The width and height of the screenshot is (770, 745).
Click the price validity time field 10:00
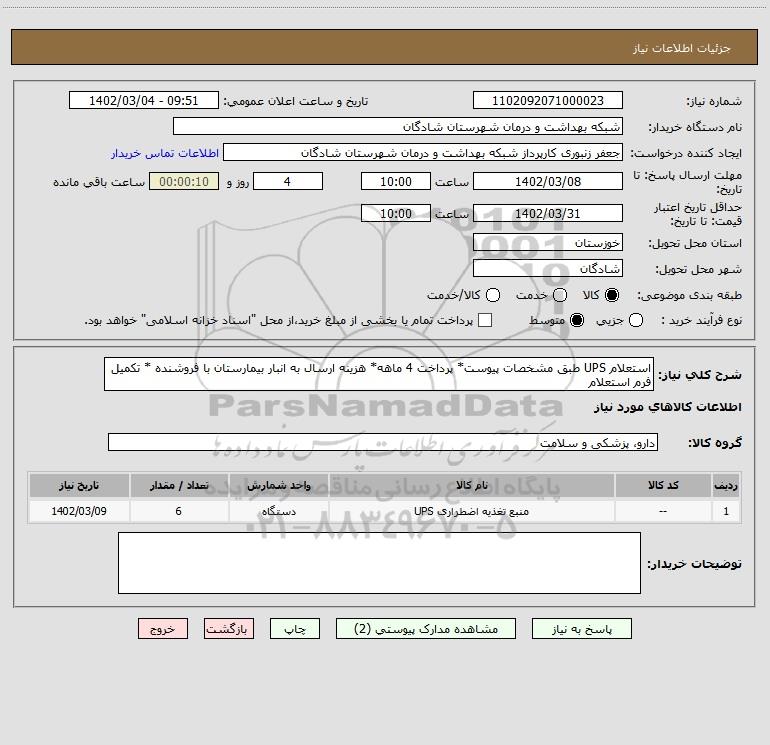point(396,213)
